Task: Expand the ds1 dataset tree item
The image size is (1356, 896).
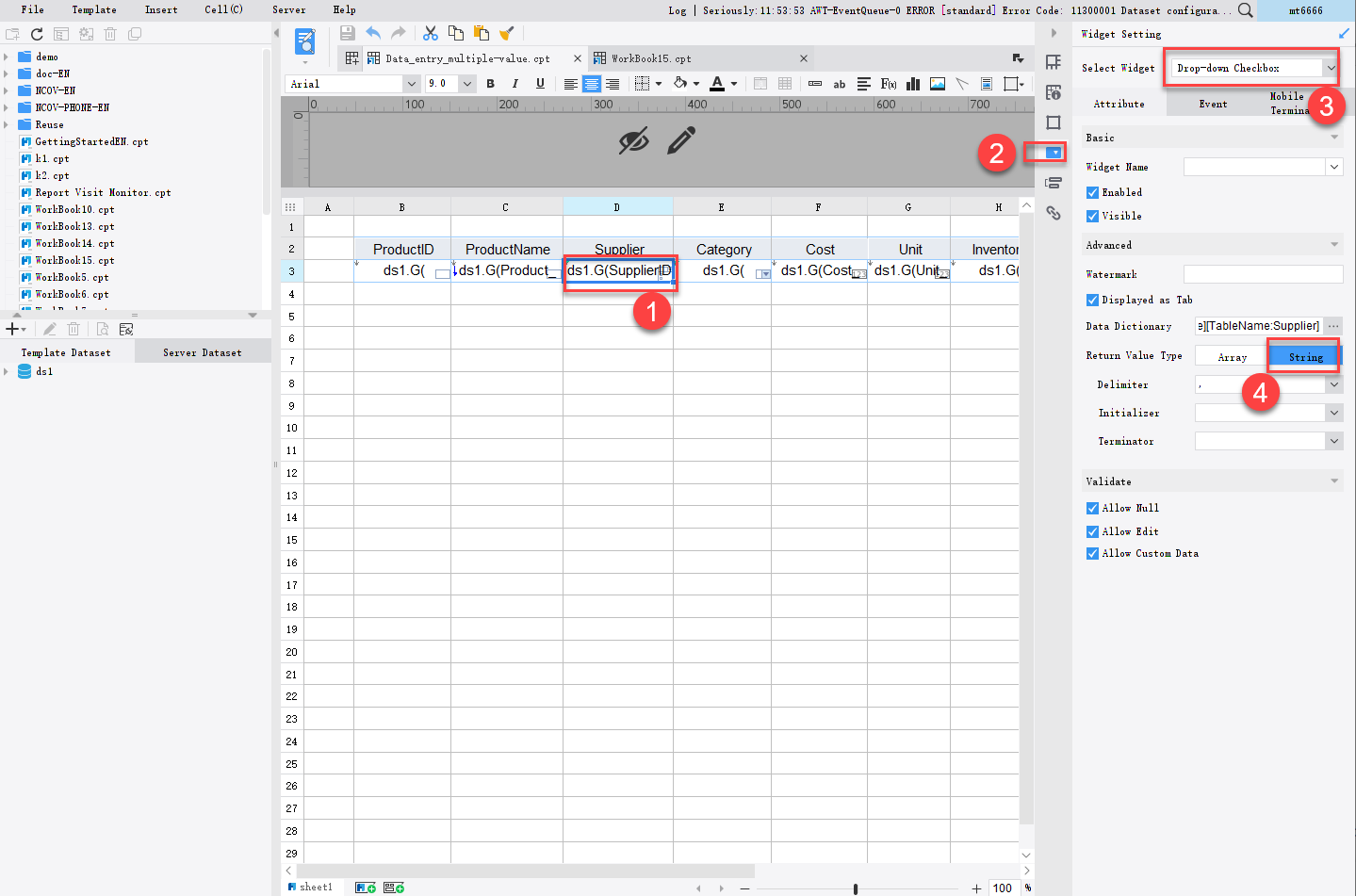Action: pos(8,370)
